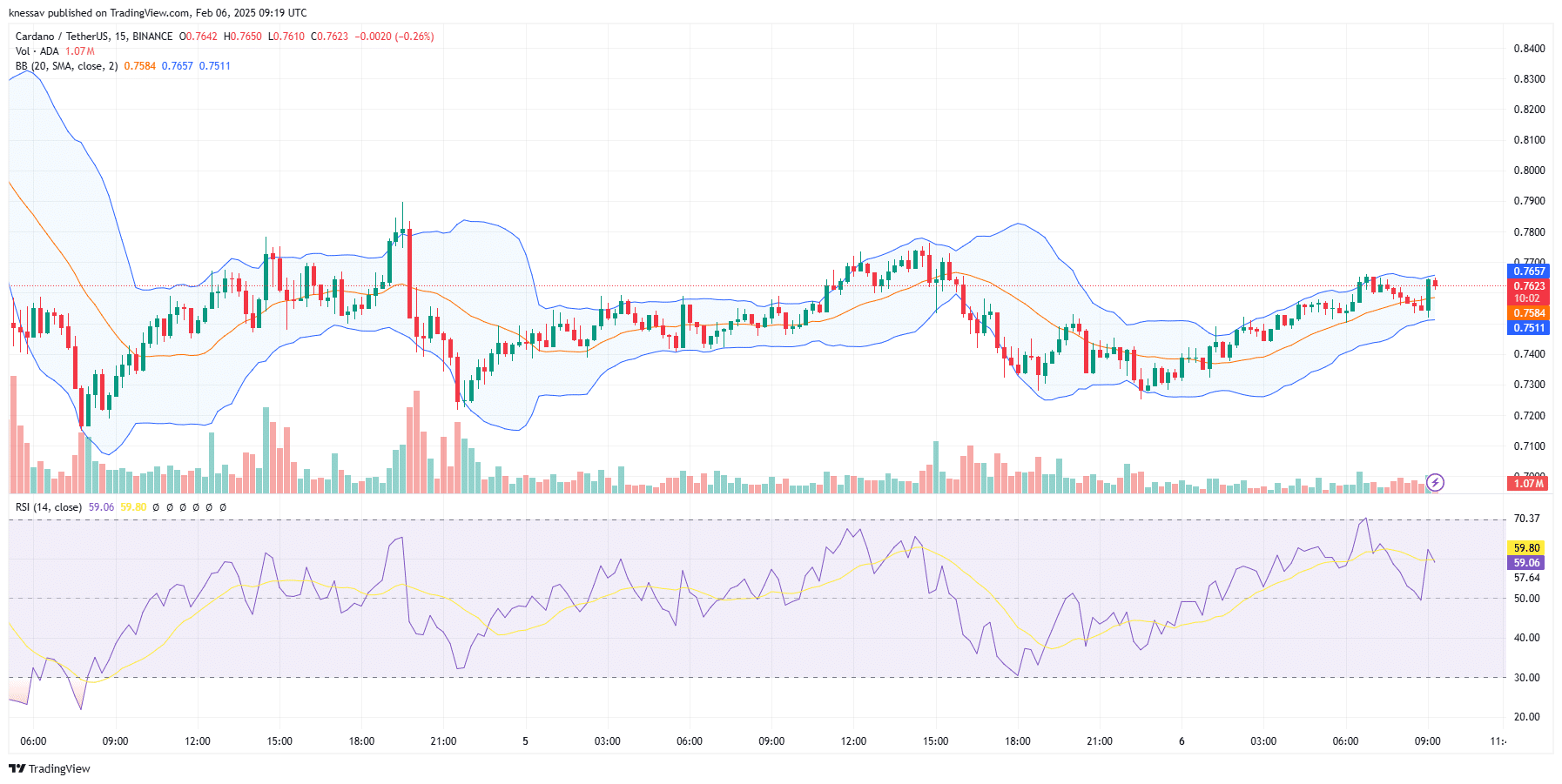Click the 18:00 label before day 5

(x=361, y=741)
